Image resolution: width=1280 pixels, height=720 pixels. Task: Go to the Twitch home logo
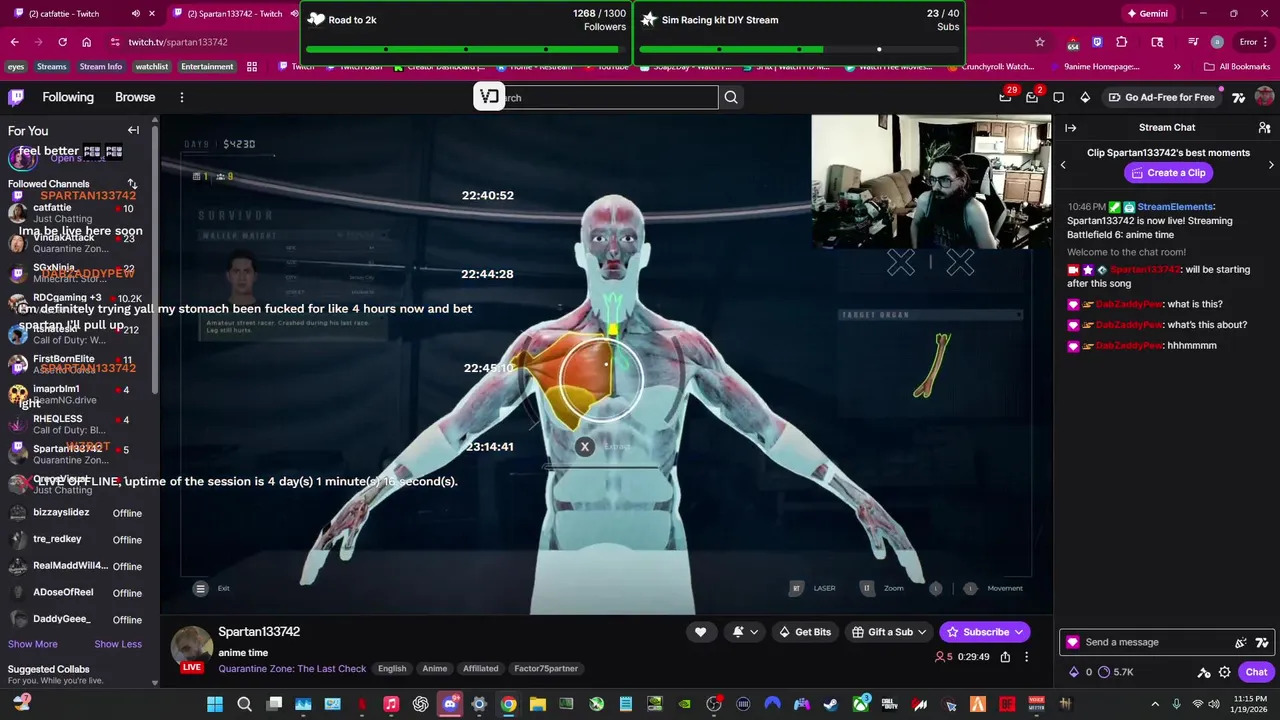tap(16, 97)
